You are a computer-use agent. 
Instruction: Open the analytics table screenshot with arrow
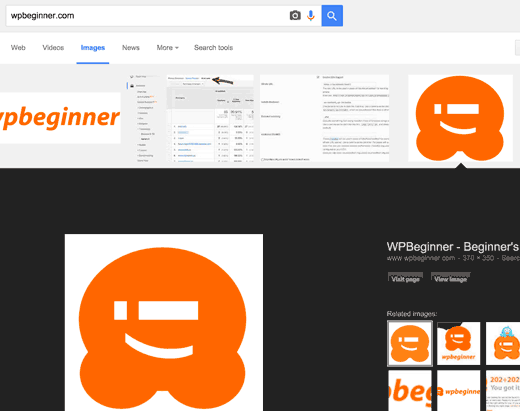pos(191,118)
